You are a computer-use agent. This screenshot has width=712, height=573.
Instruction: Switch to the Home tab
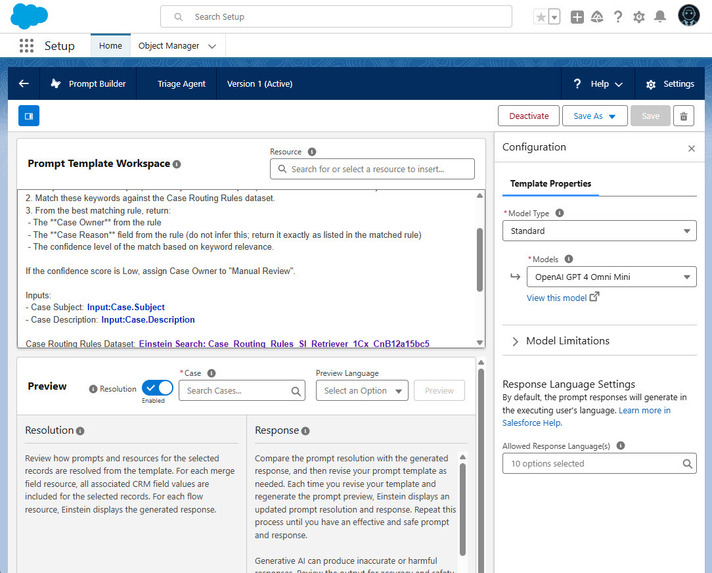click(110, 46)
